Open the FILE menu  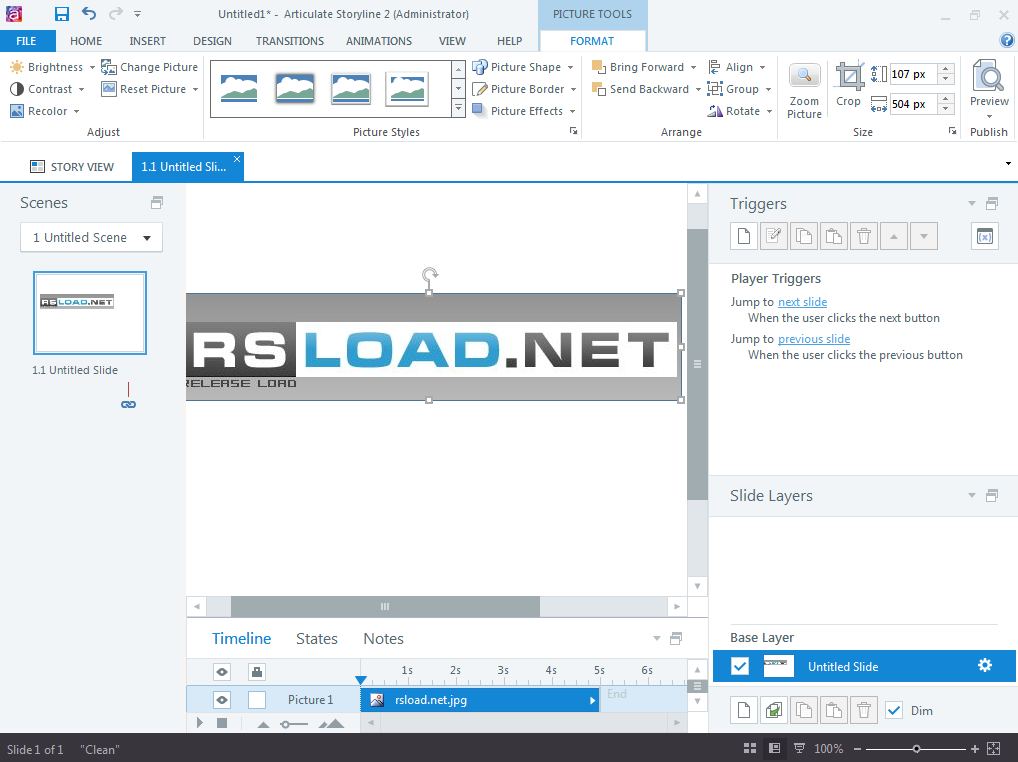pos(27,41)
